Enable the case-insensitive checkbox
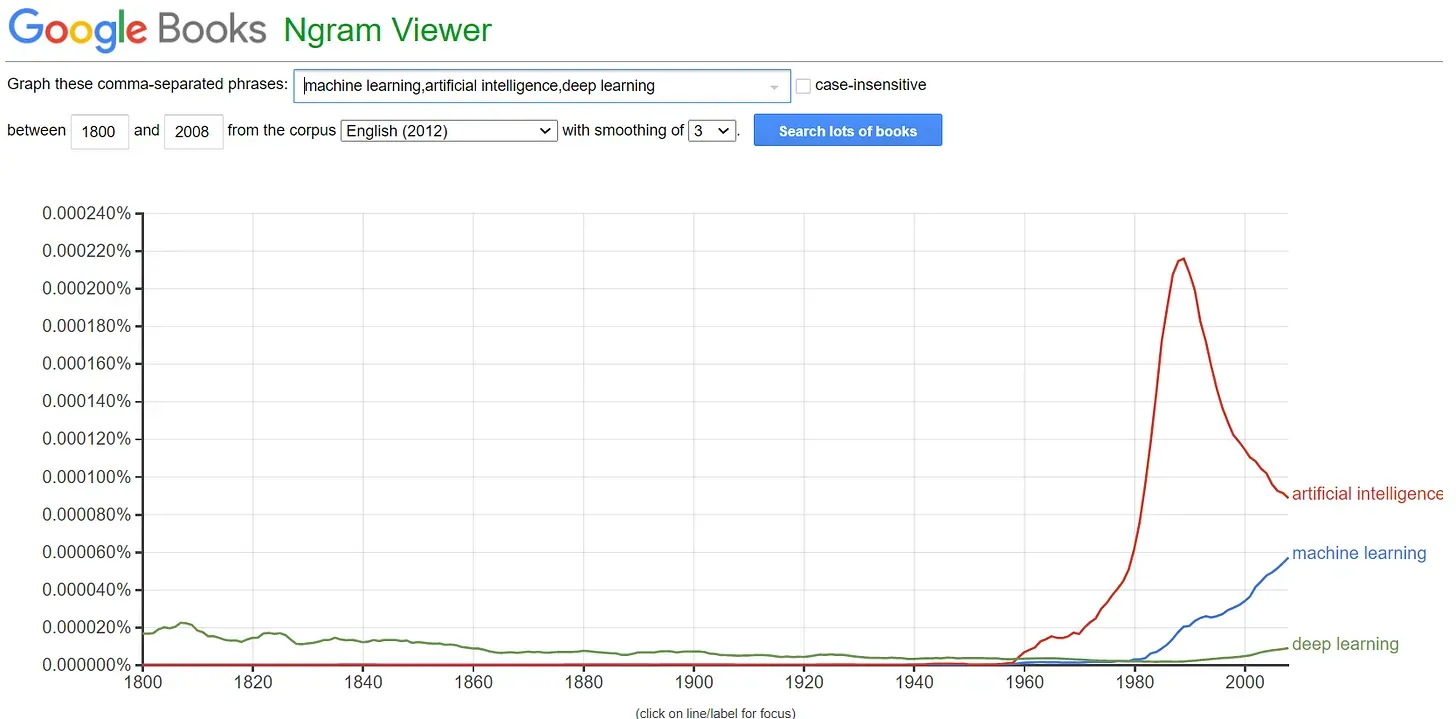The image size is (1456, 719). 803,87
